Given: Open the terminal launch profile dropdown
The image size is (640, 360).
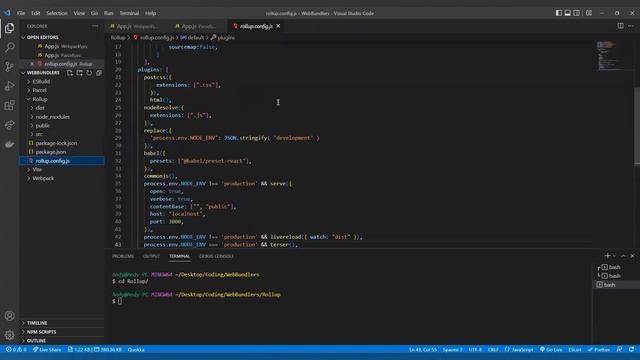Looking at the screenshot, I should tap(614, 256).
